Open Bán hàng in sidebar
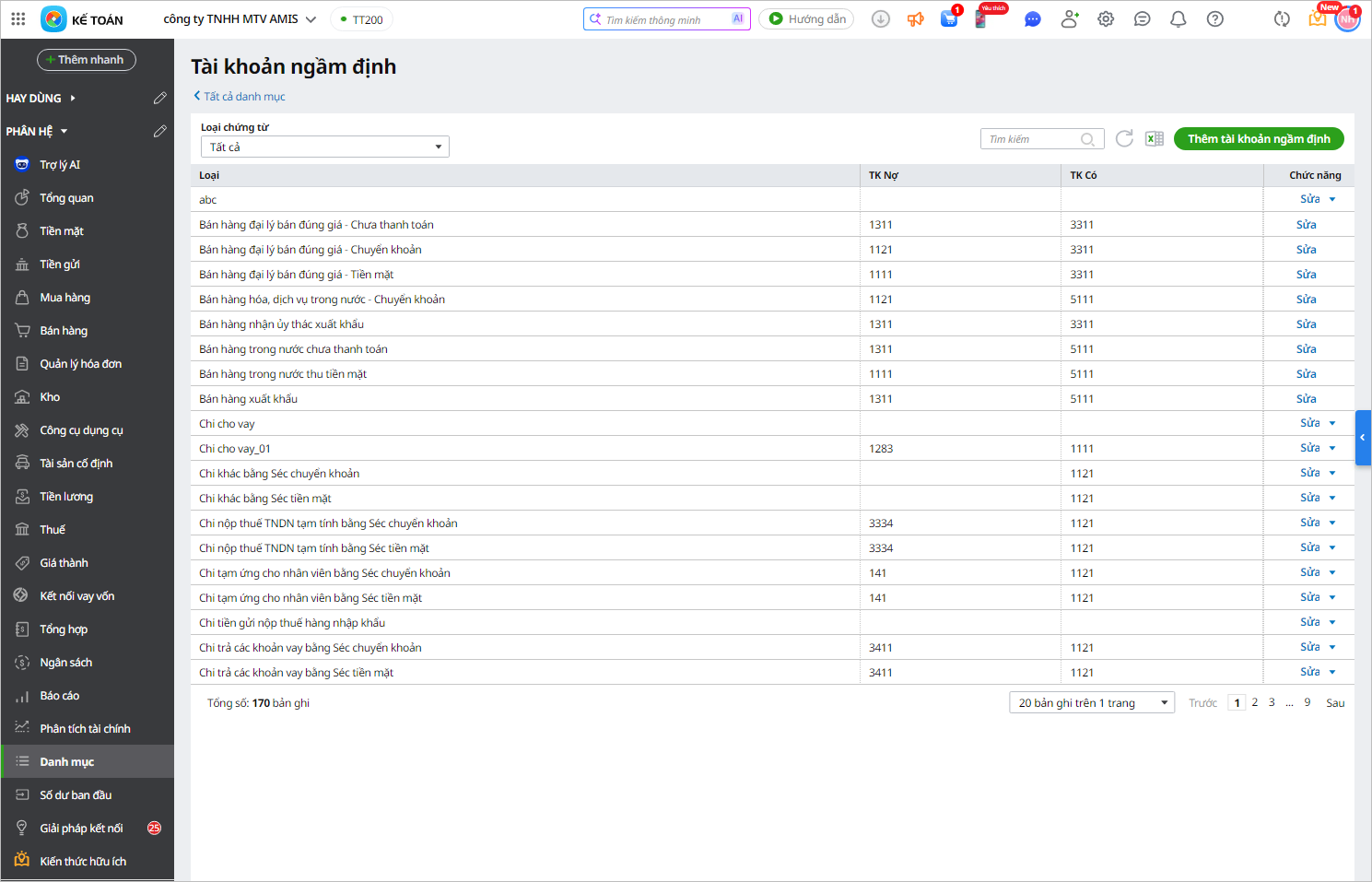1372x882 pixels. pos(64,331)
